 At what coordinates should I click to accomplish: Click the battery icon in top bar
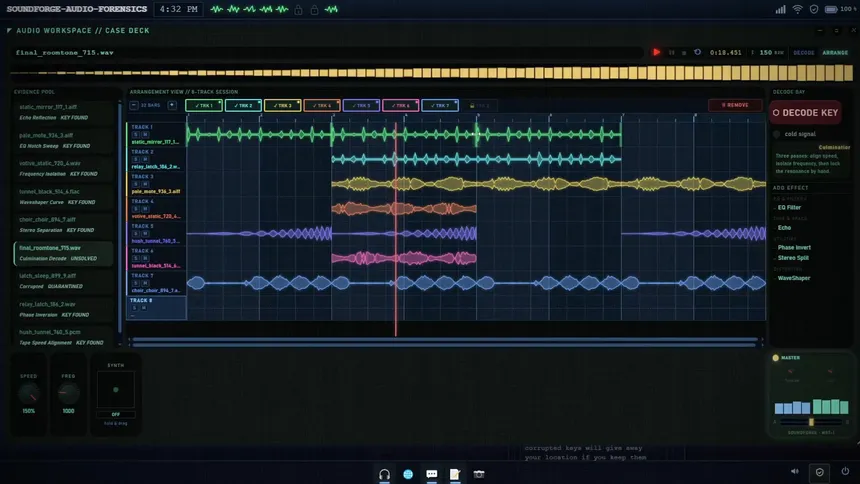[831, 9]
